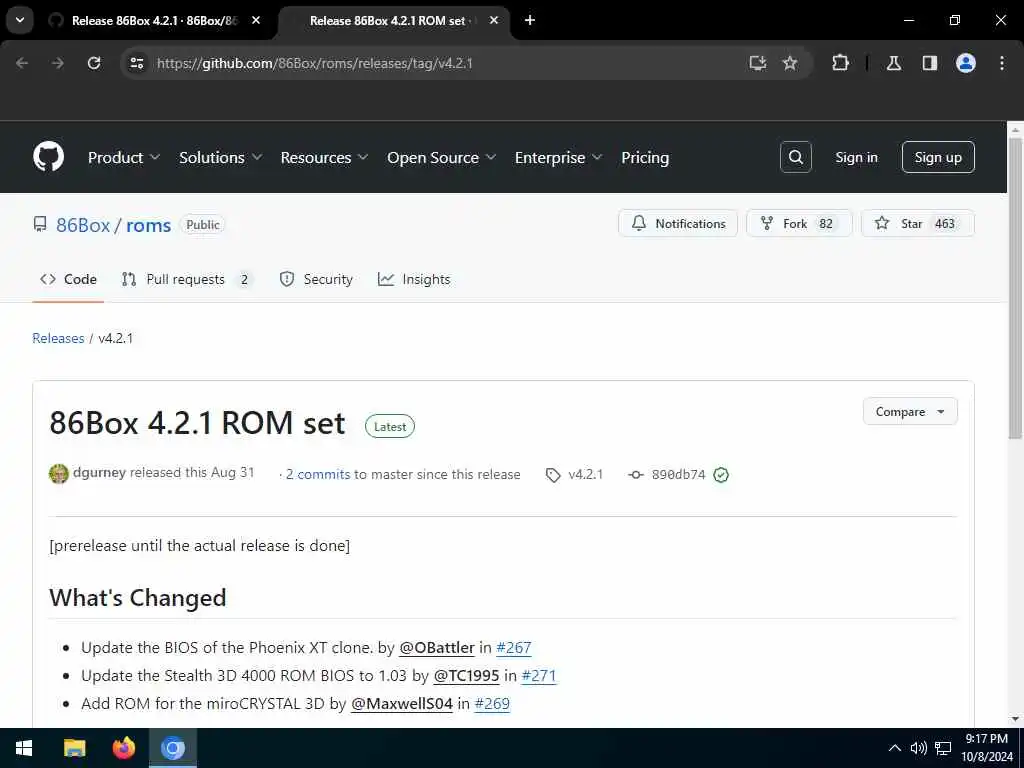Click the Sign in link
The width and height of the screenshot is (1024, 768).
tap(856, 157)
